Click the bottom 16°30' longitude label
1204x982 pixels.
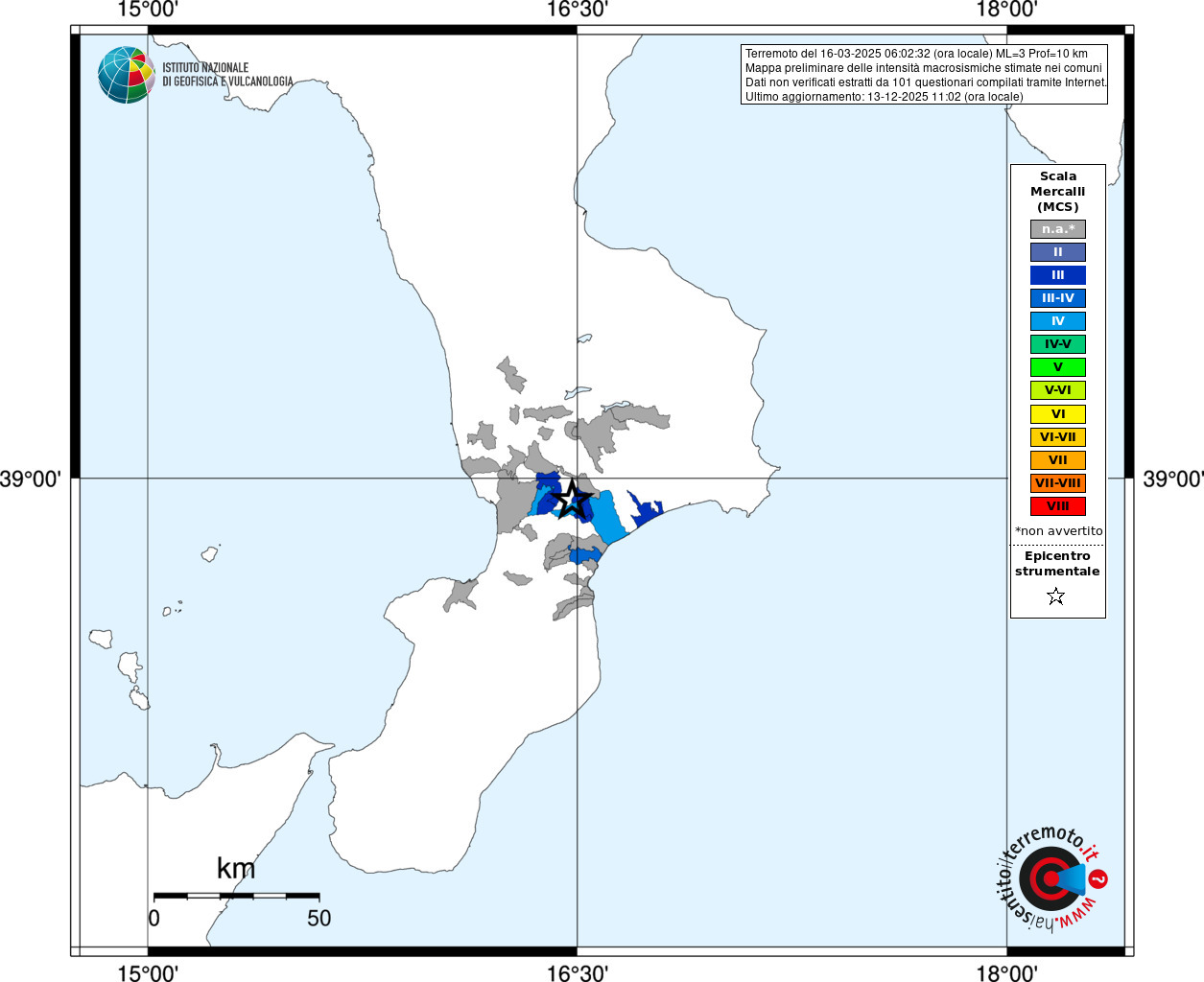pos(578,972)
